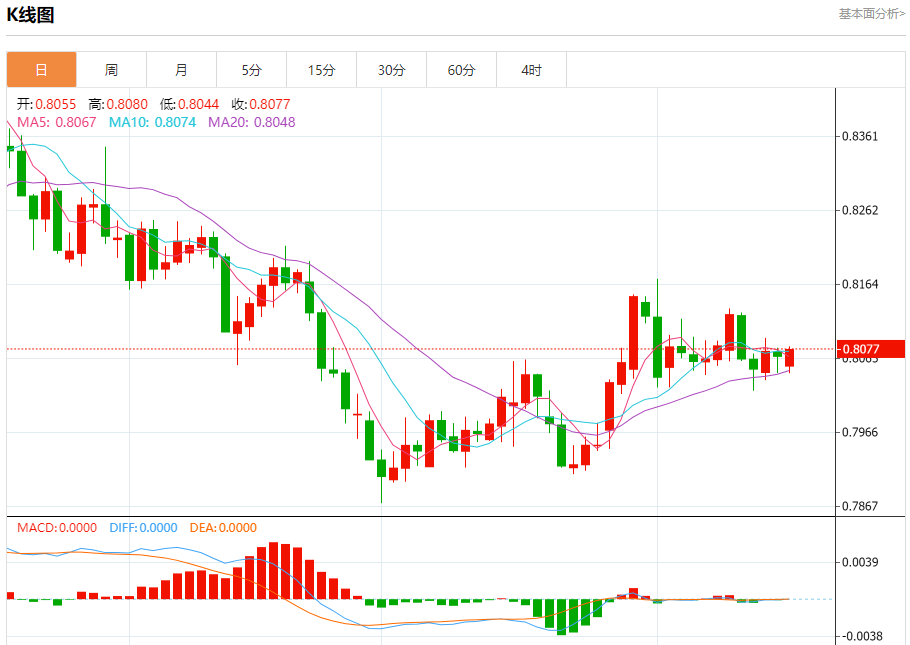
Task: Click the 0.8262 price axis label
Action: click(x=860, y=210)
